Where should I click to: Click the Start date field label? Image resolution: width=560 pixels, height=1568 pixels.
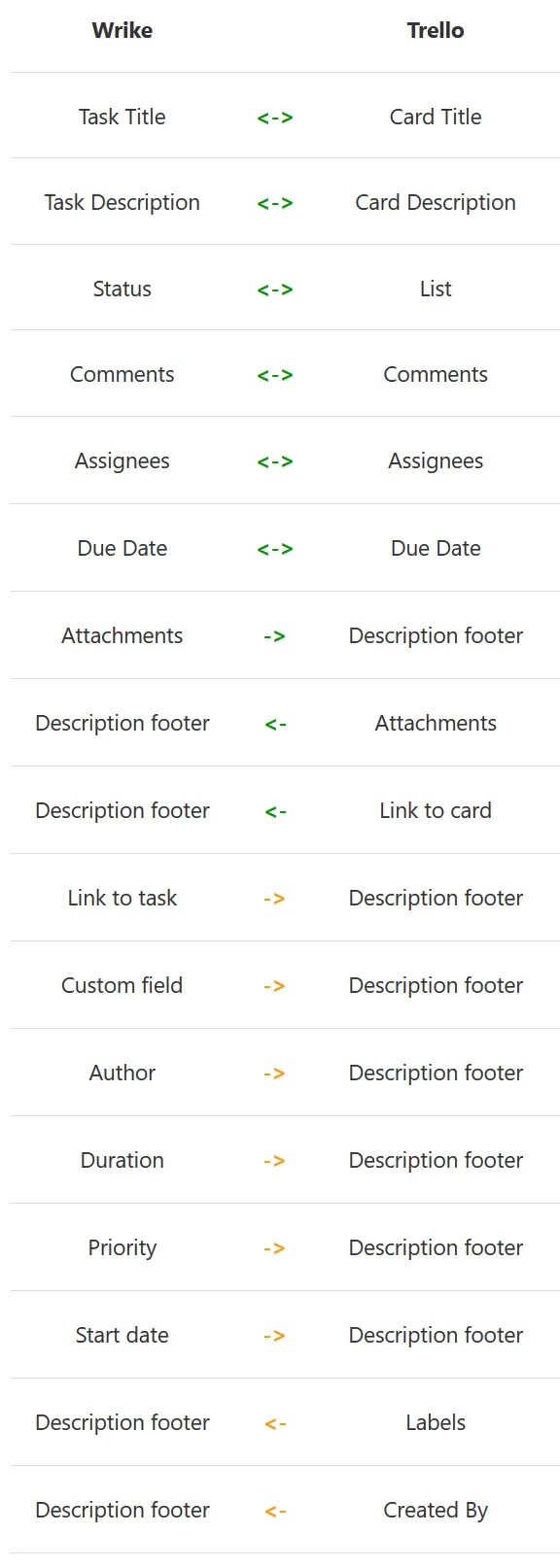122,1335
